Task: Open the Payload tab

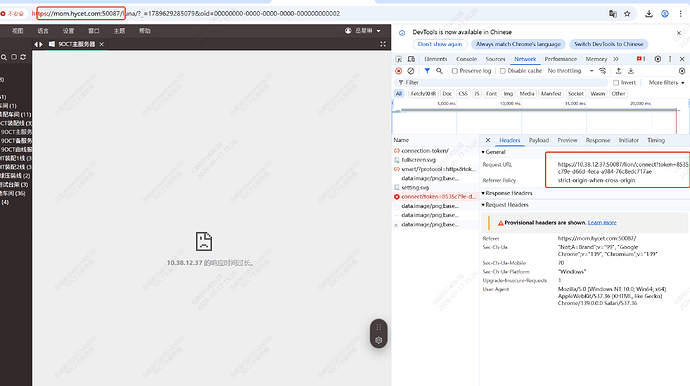Action: (539, 140)
